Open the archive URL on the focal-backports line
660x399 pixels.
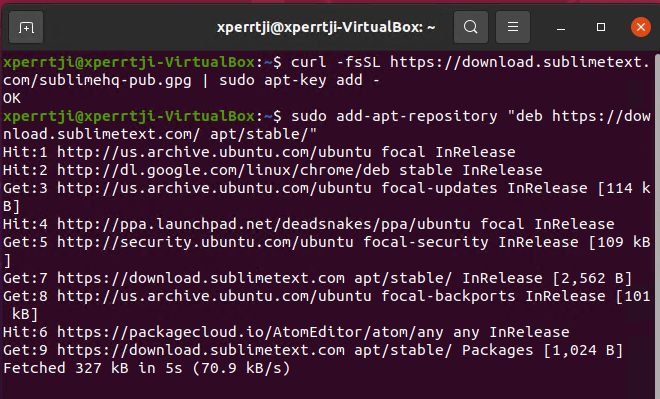(214, 296)
